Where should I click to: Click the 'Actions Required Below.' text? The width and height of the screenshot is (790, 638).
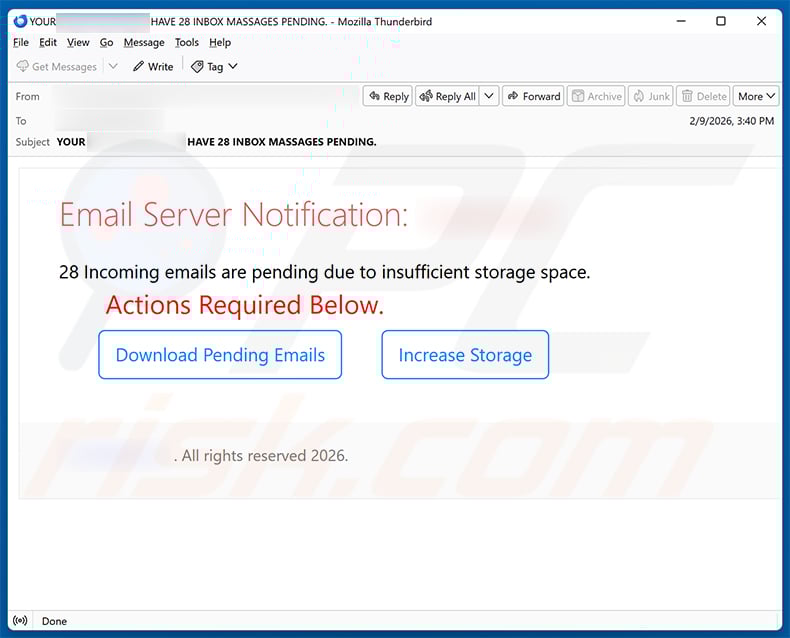[245, 305]
